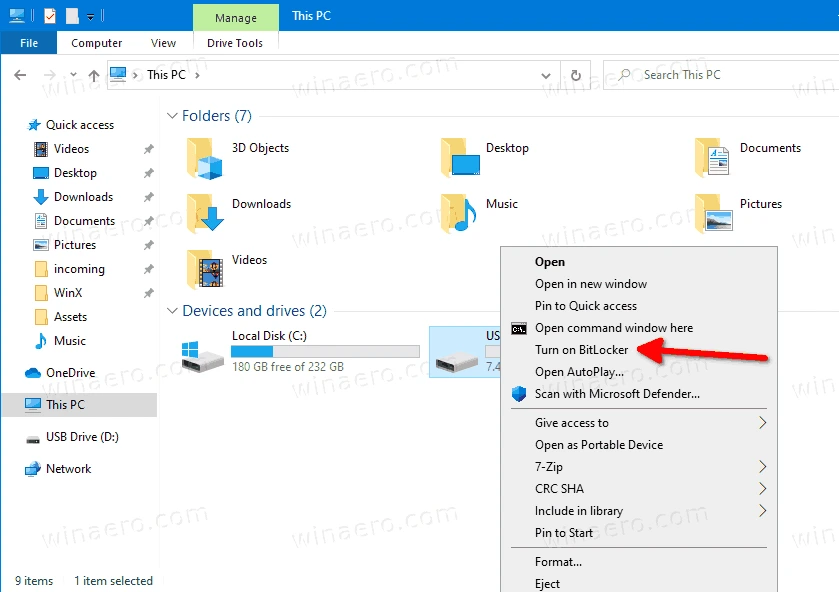Open Downloads in Quick access

tap(83, 197)
